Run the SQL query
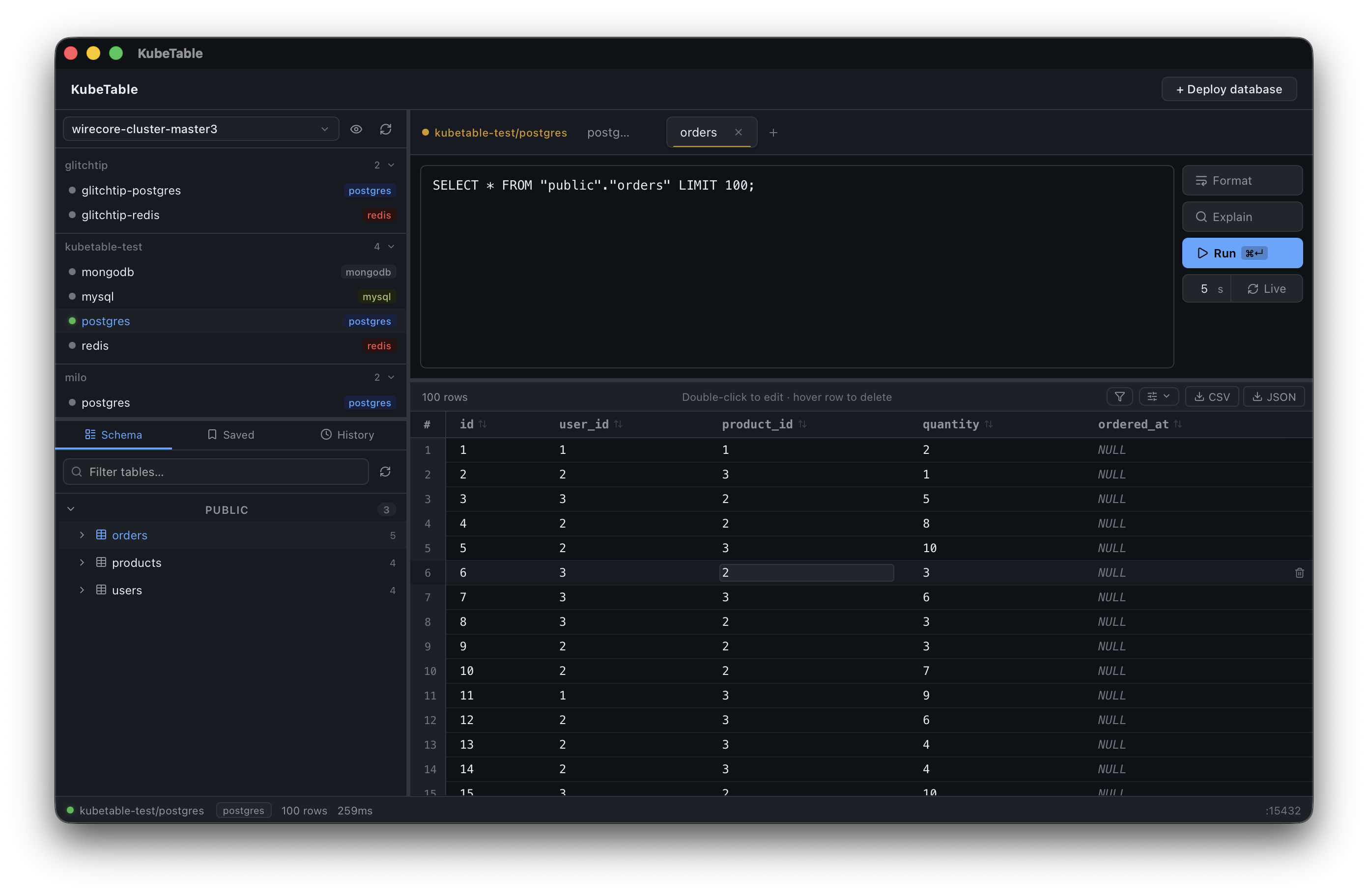The image size is (1368, 896). 1242,253
